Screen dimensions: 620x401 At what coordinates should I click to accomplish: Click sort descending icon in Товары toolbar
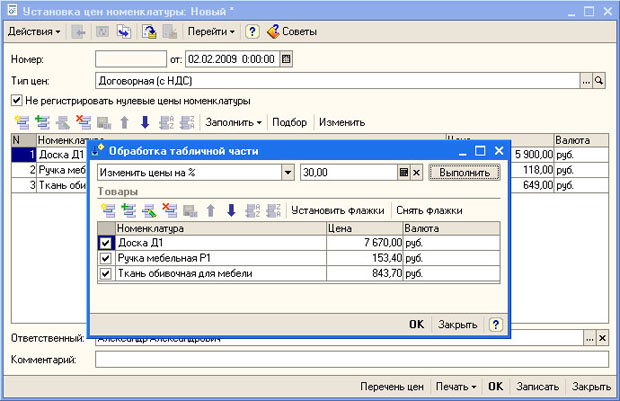click(x=273, y=210)
